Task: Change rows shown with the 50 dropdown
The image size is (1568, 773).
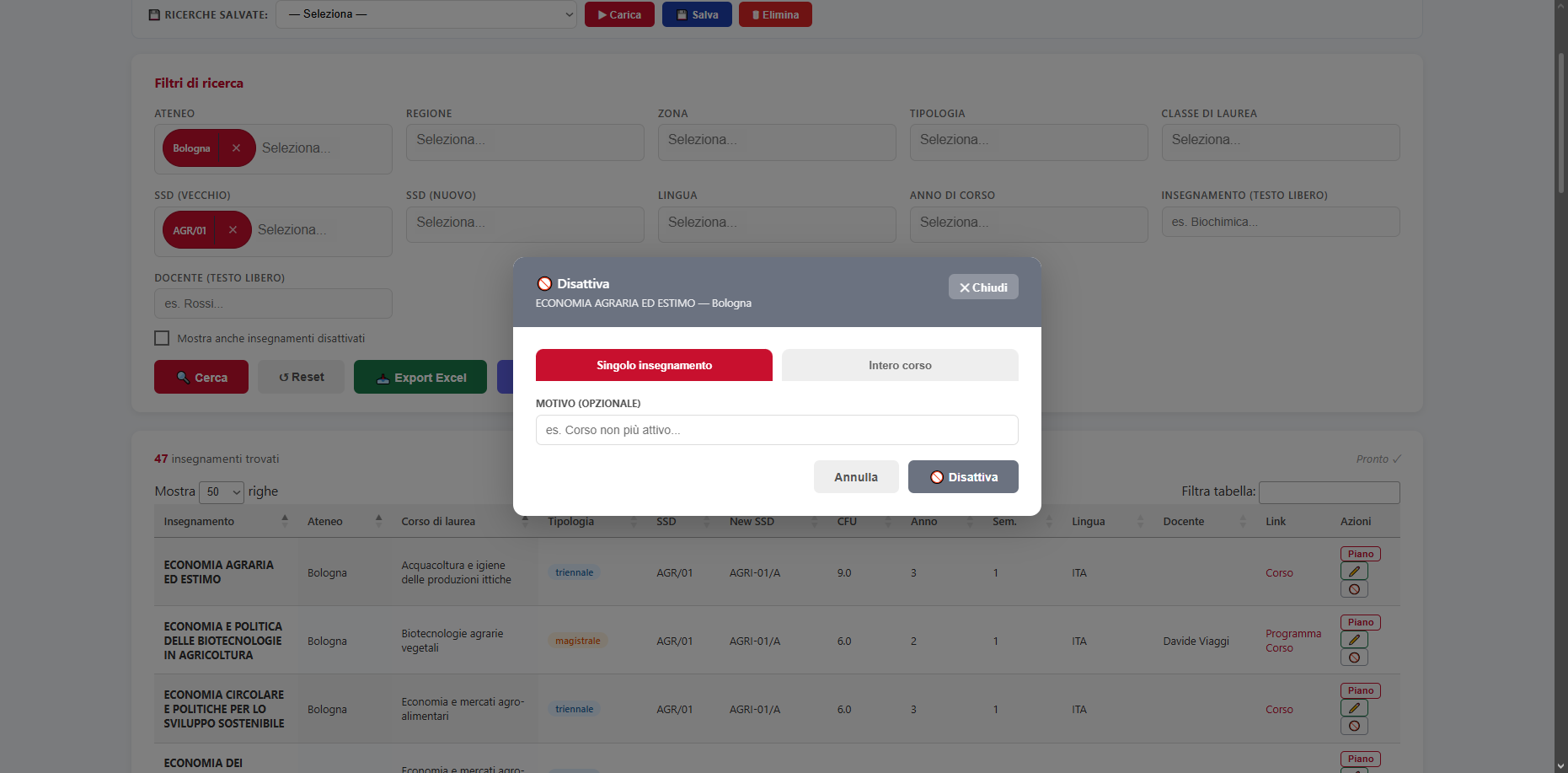Action: (x=222, y=491)
